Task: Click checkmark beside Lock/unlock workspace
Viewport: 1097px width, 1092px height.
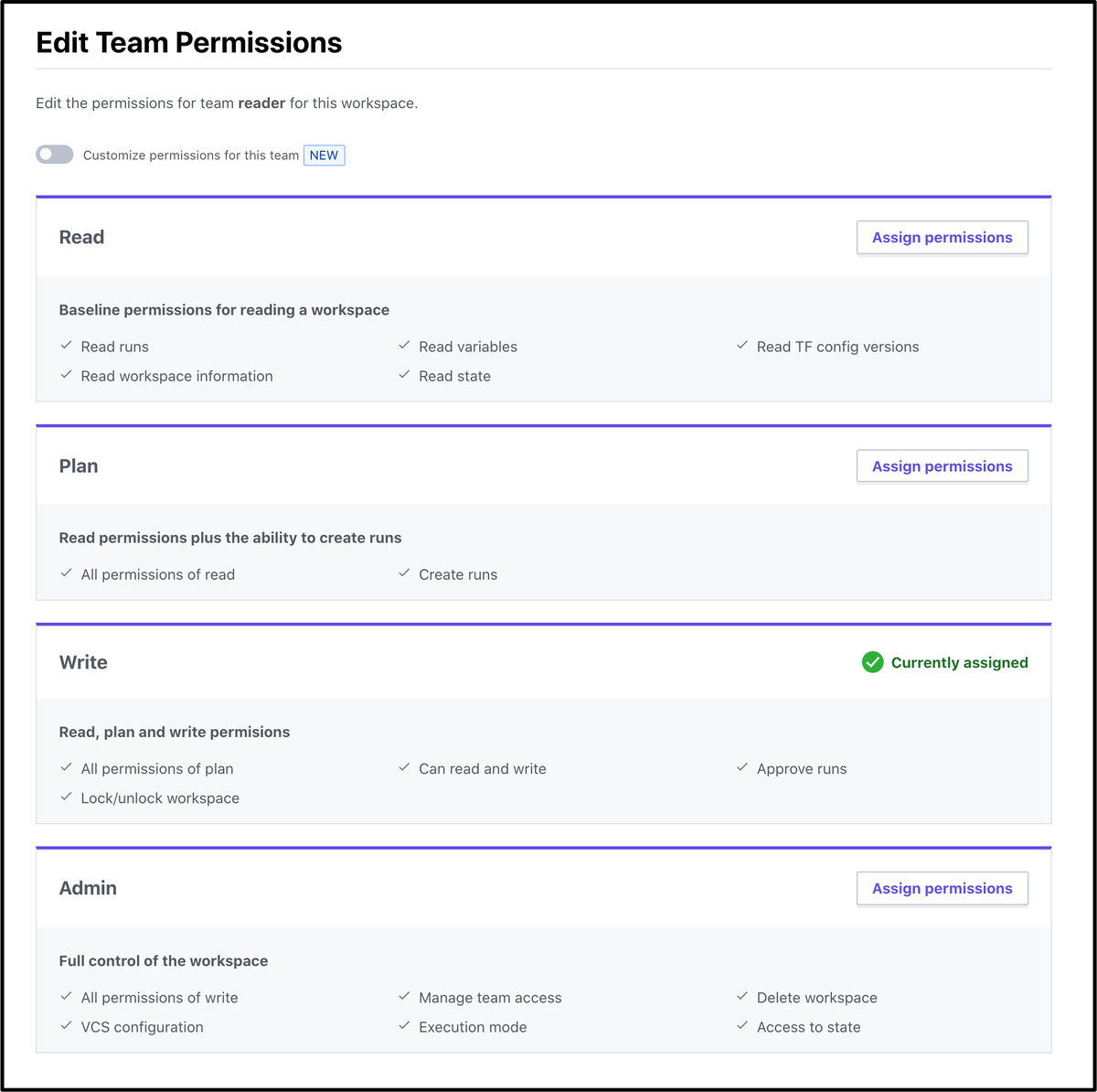Action: 66,798
